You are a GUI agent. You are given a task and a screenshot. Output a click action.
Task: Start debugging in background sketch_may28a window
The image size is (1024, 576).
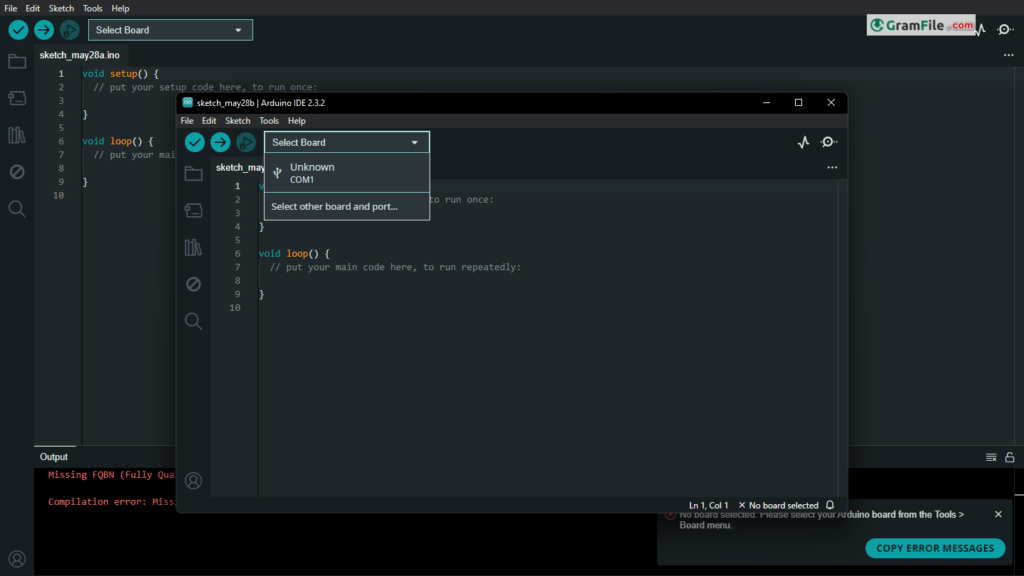[x=69, y=30]
